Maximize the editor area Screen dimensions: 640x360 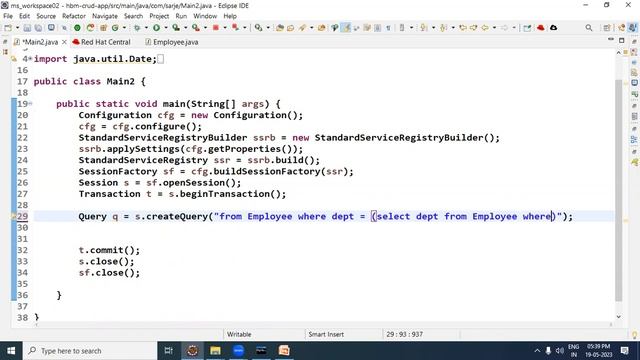[x=622, y=40]
